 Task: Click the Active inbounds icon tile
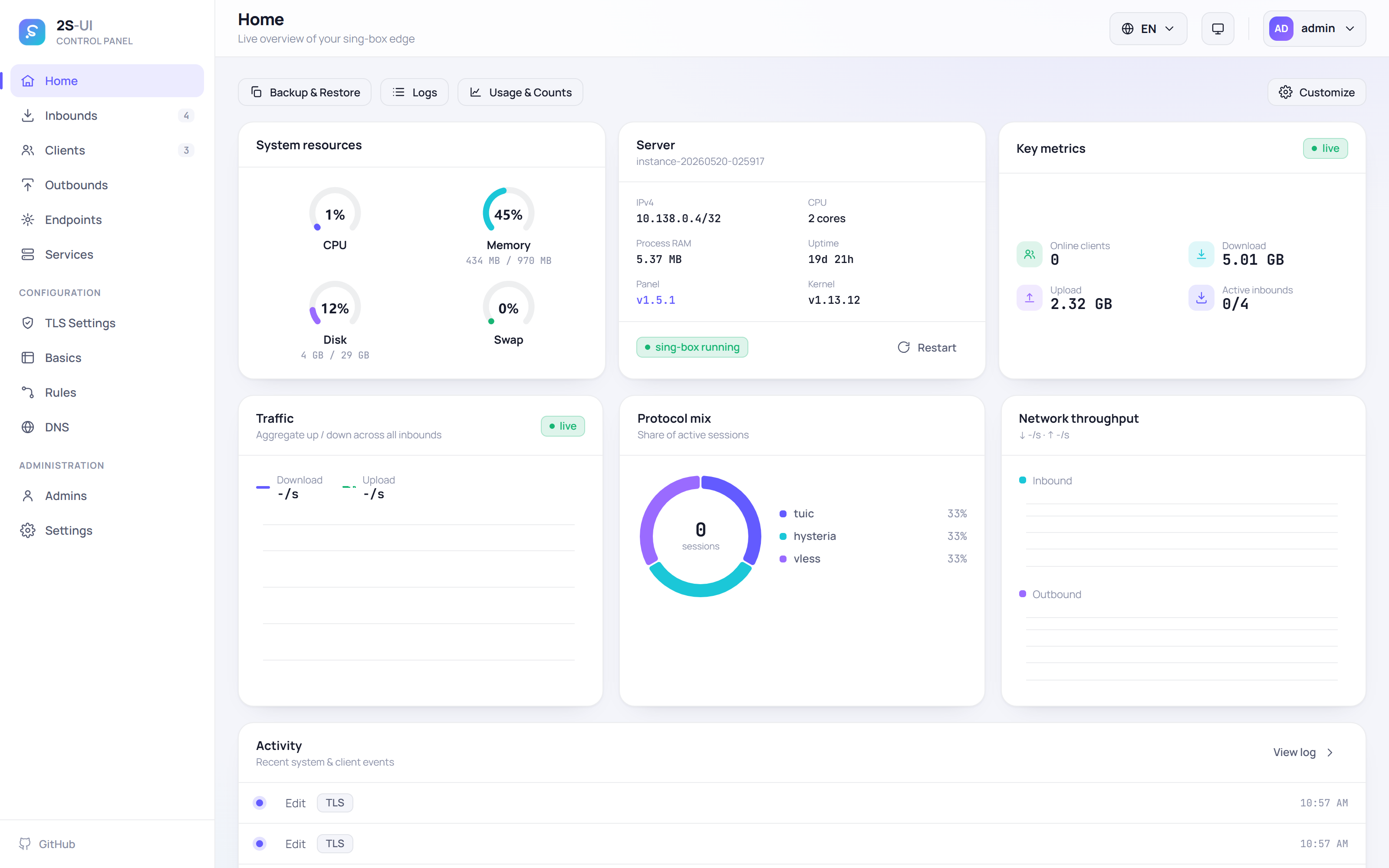[1201, 298]
